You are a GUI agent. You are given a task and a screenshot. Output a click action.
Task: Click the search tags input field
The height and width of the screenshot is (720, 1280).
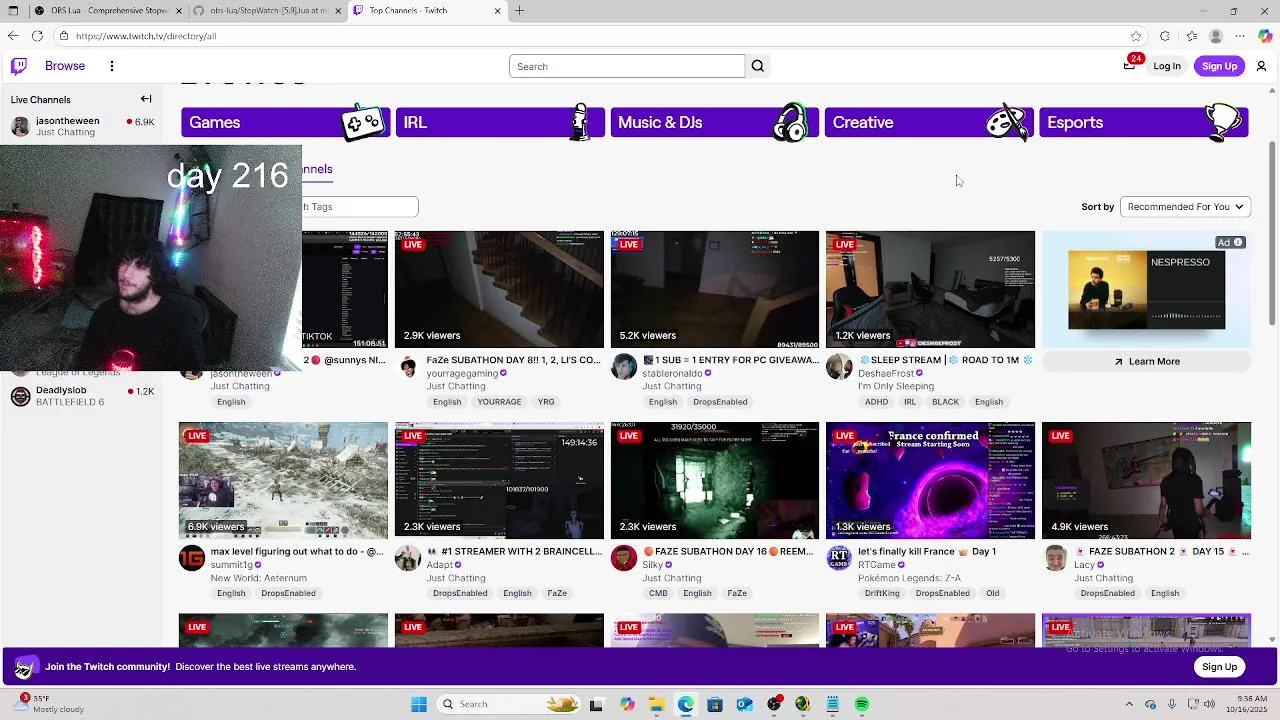360,207
